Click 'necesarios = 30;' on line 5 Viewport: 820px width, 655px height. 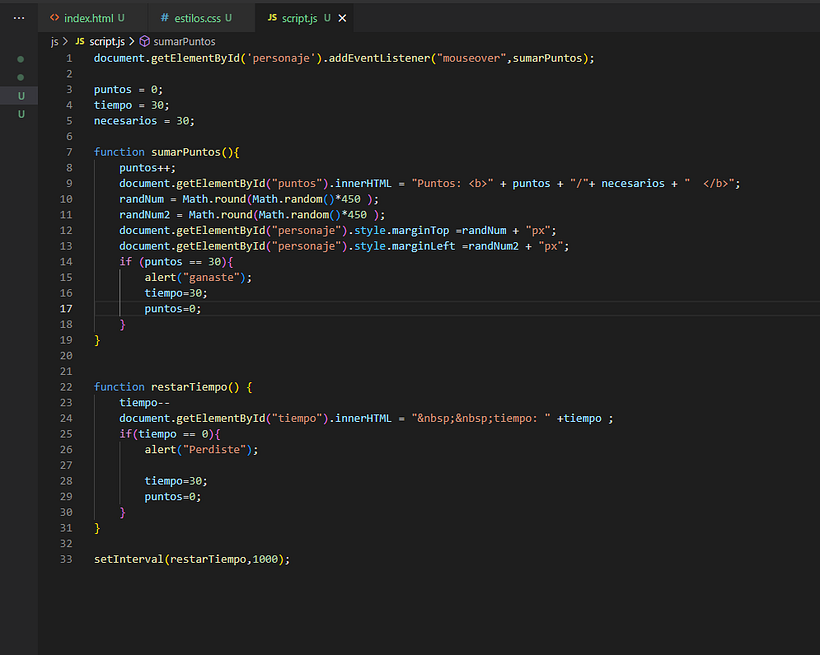click(144, 121)
